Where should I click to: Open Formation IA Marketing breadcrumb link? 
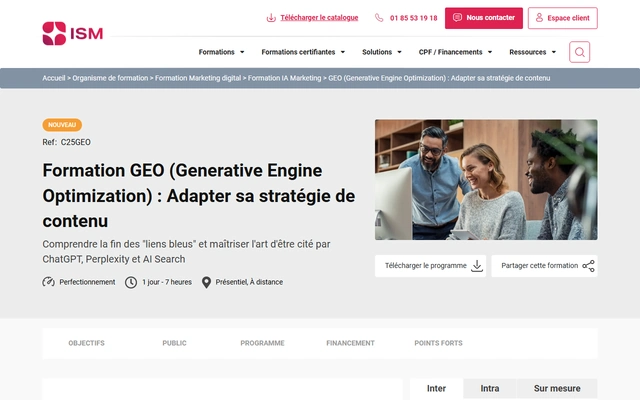click(x=284, y=78)
